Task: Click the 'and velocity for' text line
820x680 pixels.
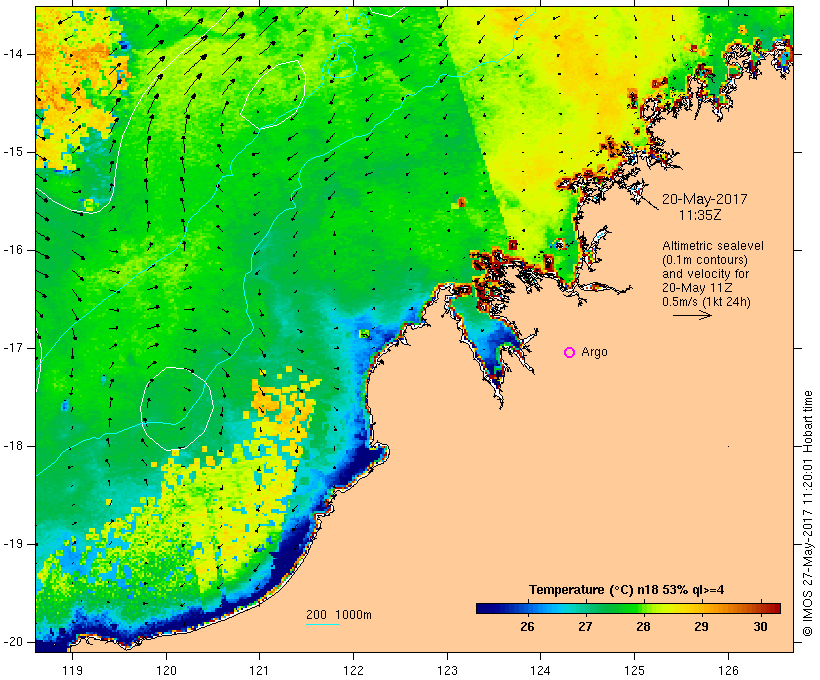Action: [x=705, y=274]
